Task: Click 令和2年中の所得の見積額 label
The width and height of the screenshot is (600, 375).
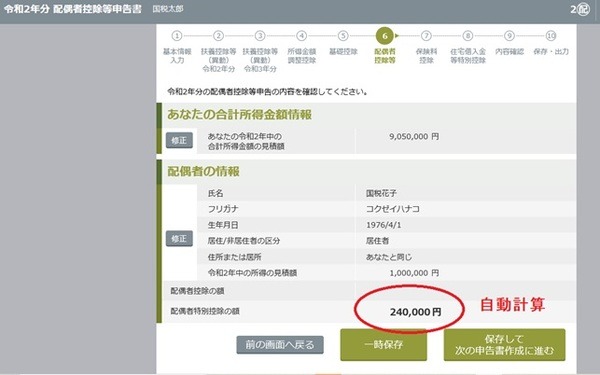Action: (252, 273)
